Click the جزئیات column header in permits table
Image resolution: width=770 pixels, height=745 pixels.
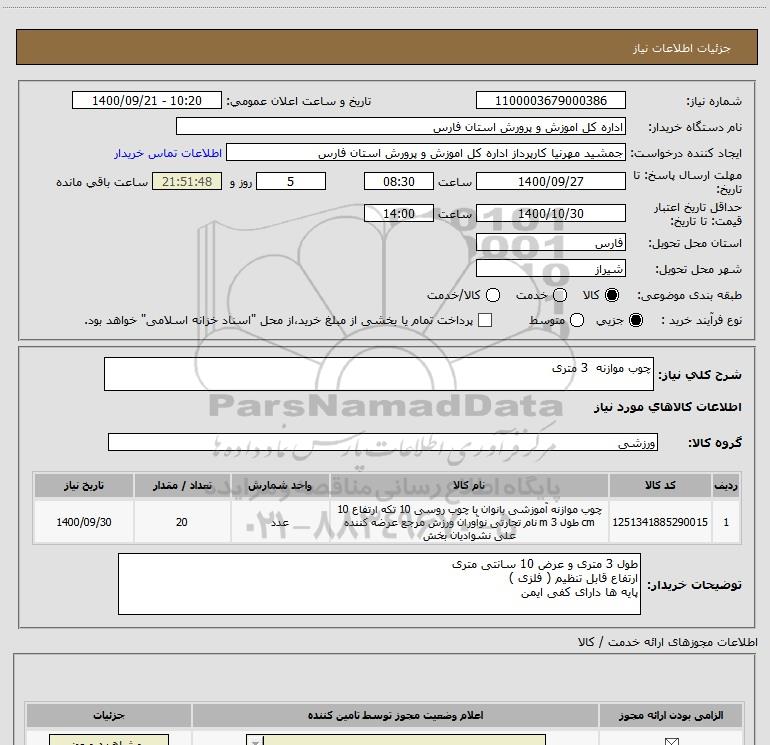(x=109, y=716)
